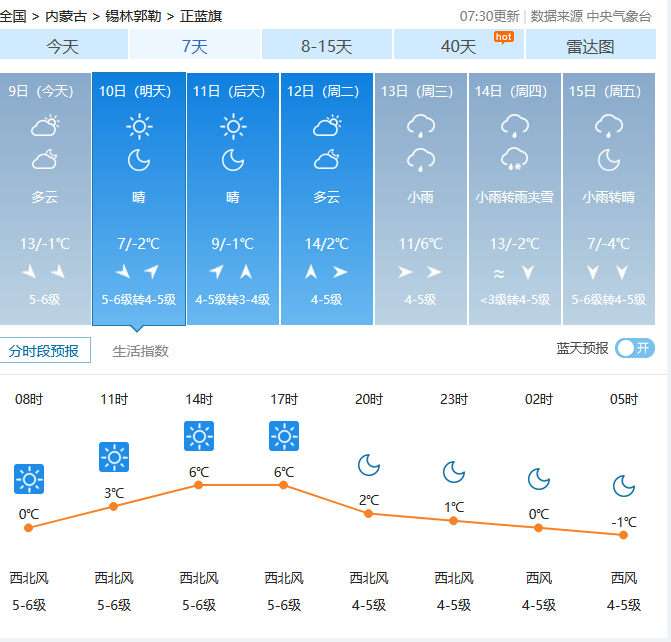Click the 3℃ point at 11时 on chart
671x642 pixels.
[113, 506]
